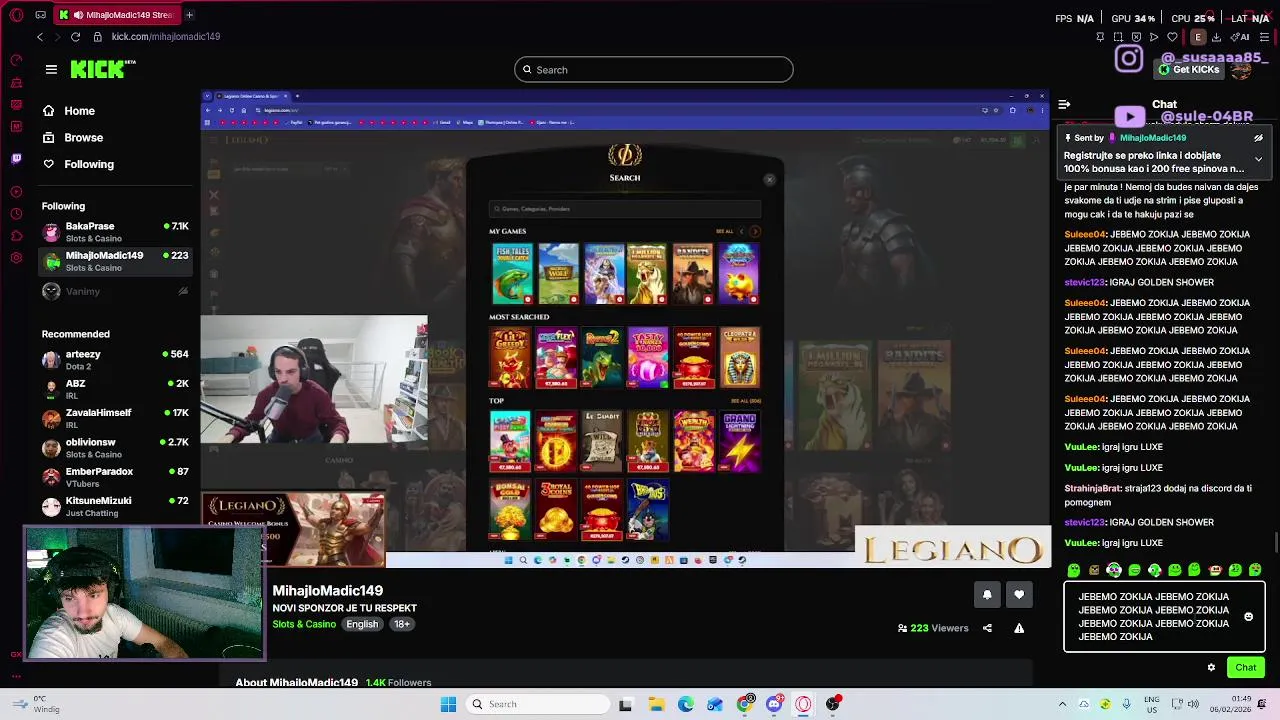This screenshot has height=720, width=1280.
Task: Go back in browser history
Action: point(39,36)
